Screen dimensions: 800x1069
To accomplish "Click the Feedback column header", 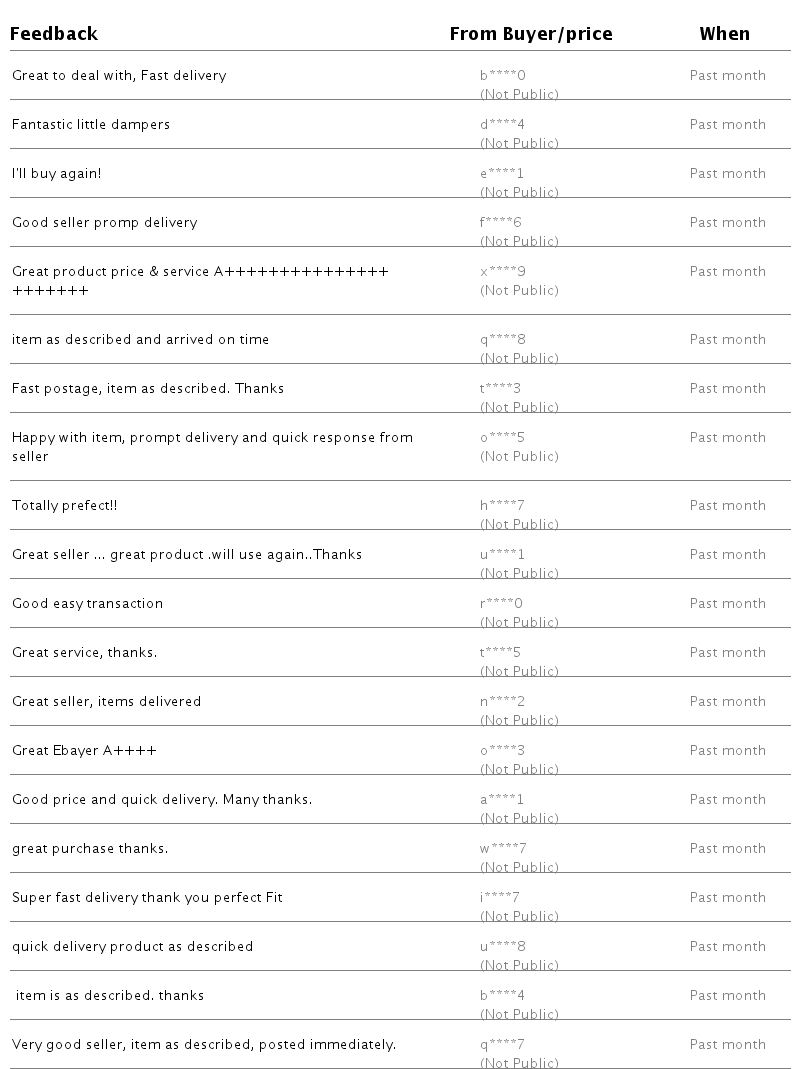I will click(x=55, y=34).
